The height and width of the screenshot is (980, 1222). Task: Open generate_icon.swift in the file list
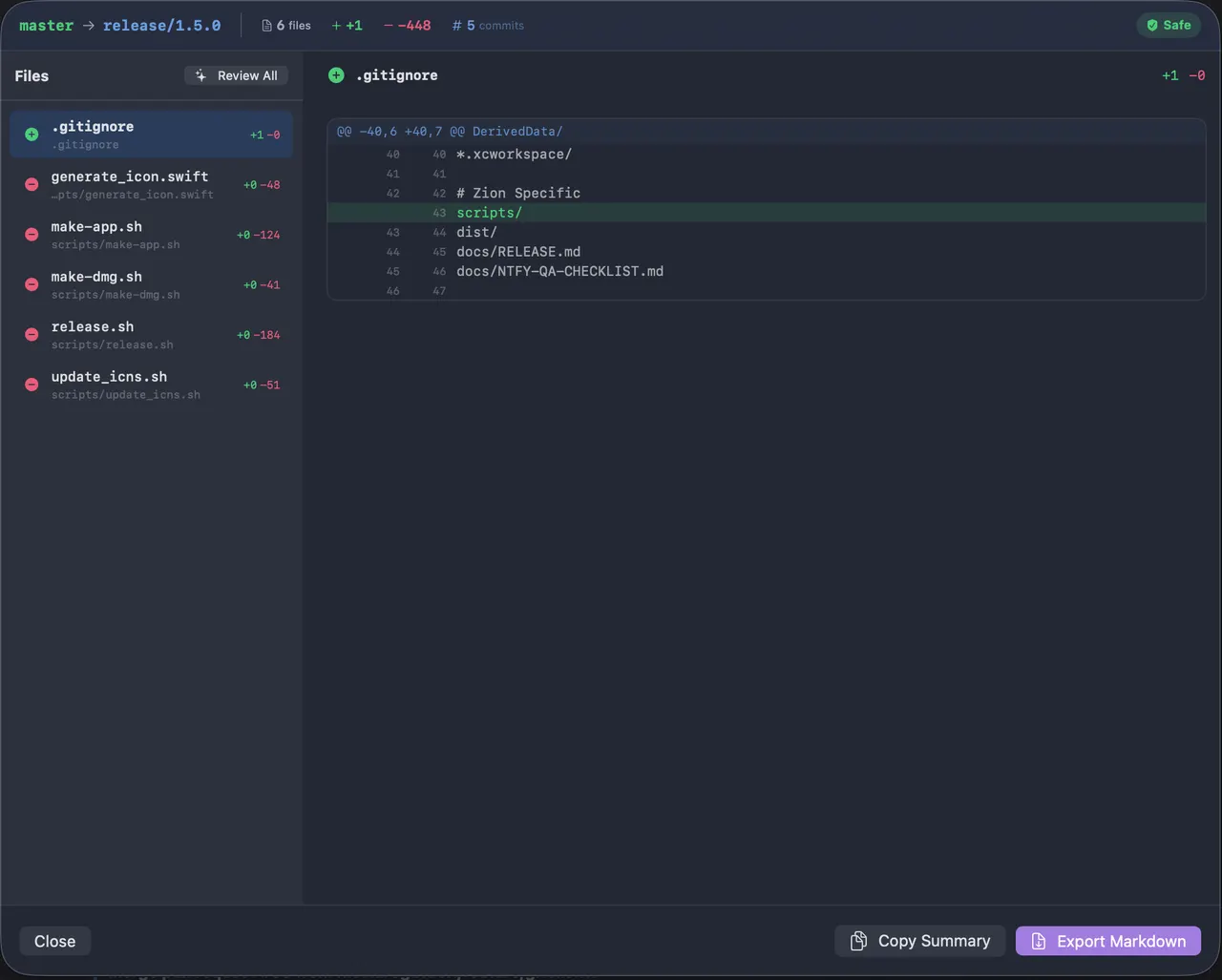coord(151,184)
